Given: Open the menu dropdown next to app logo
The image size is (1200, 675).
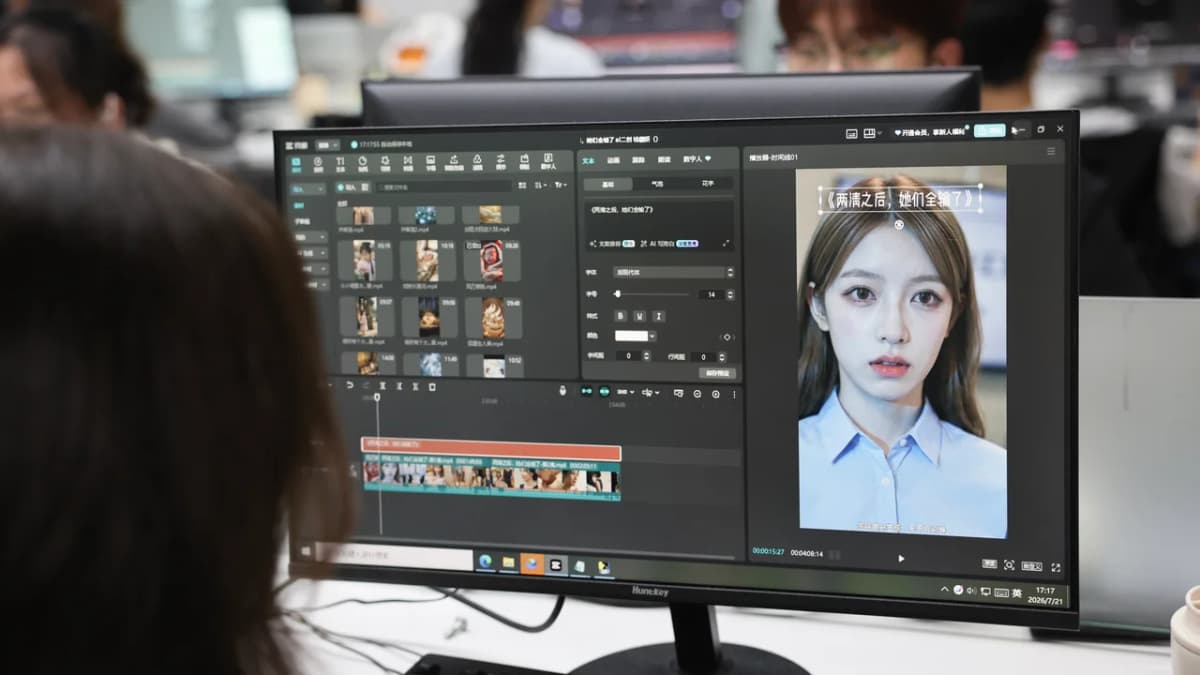Looking at the screenshot, I should (x=327, y=145).
